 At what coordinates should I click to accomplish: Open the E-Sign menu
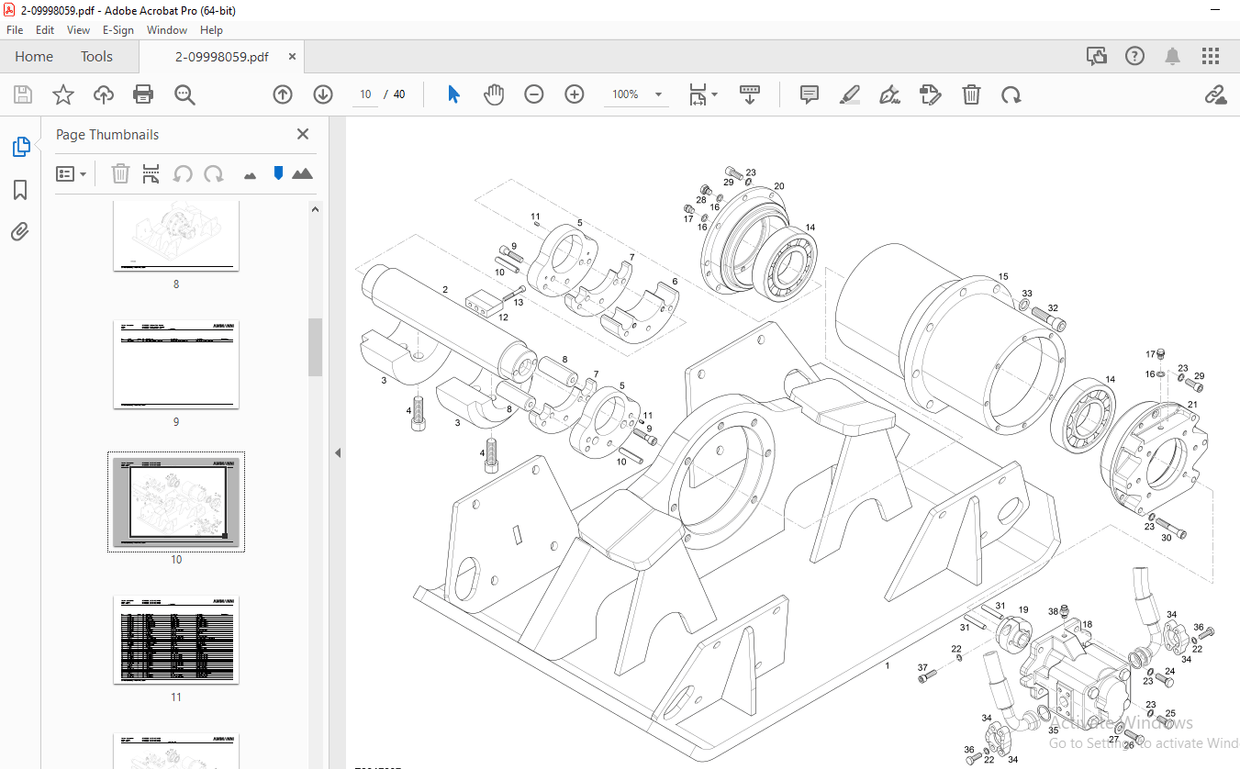(x=119, y=30)
